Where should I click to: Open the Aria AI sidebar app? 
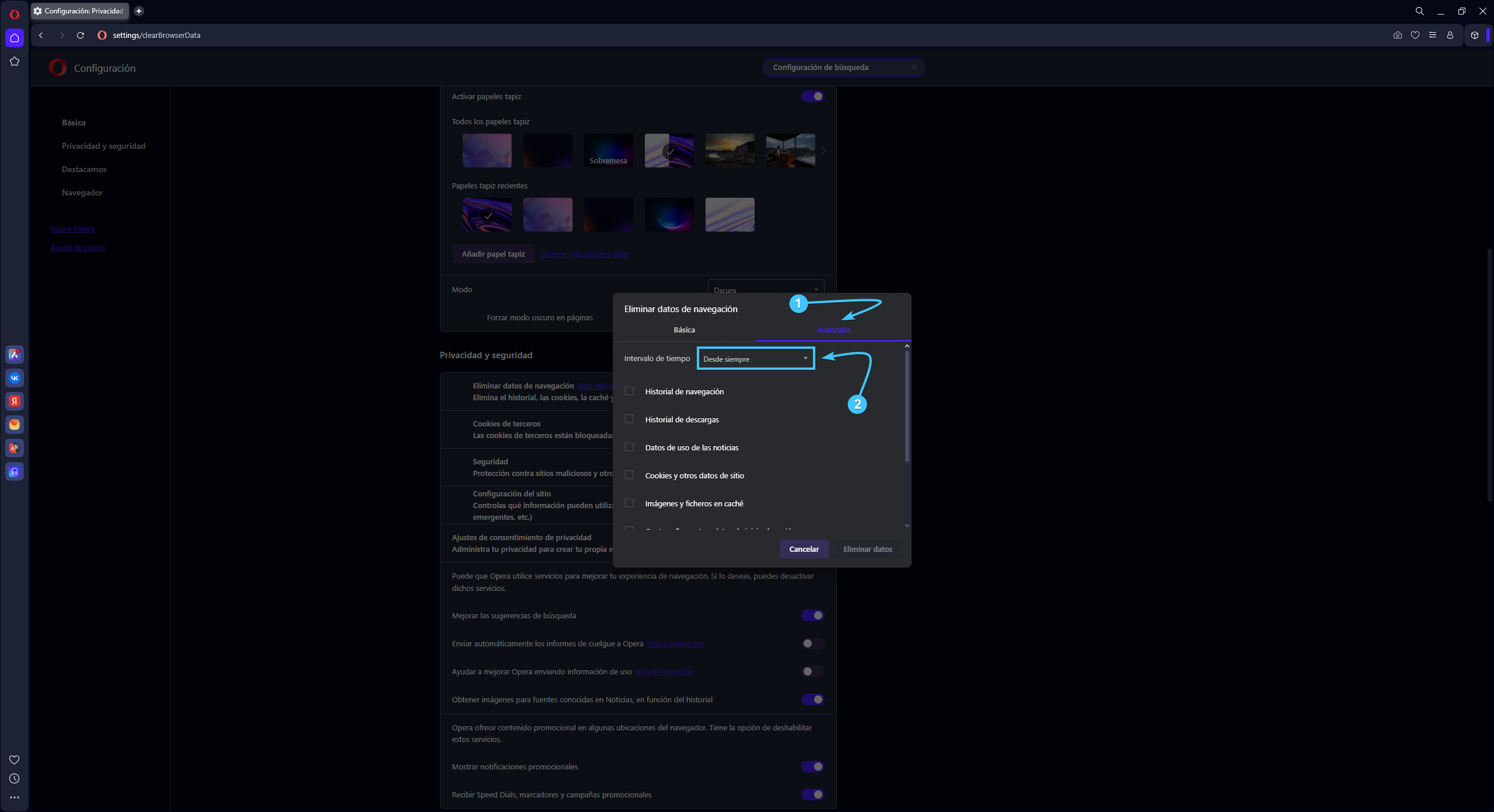pos(15,354)
